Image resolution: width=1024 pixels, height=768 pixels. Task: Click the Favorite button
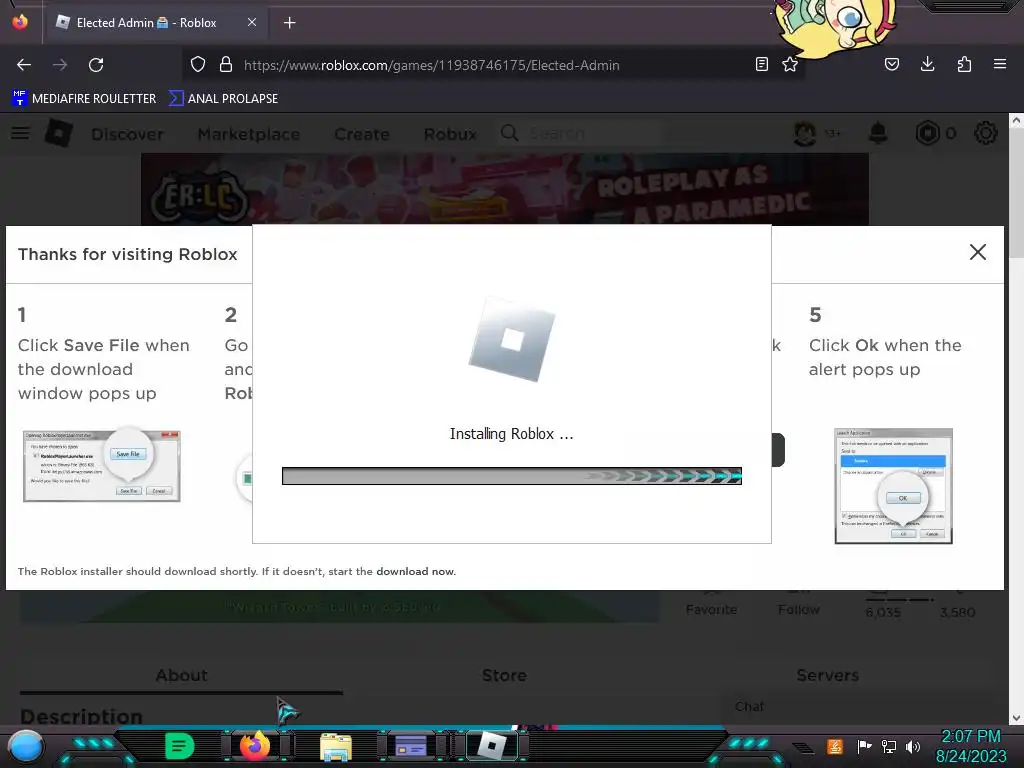pyautogui.click(x=711, y=609)
